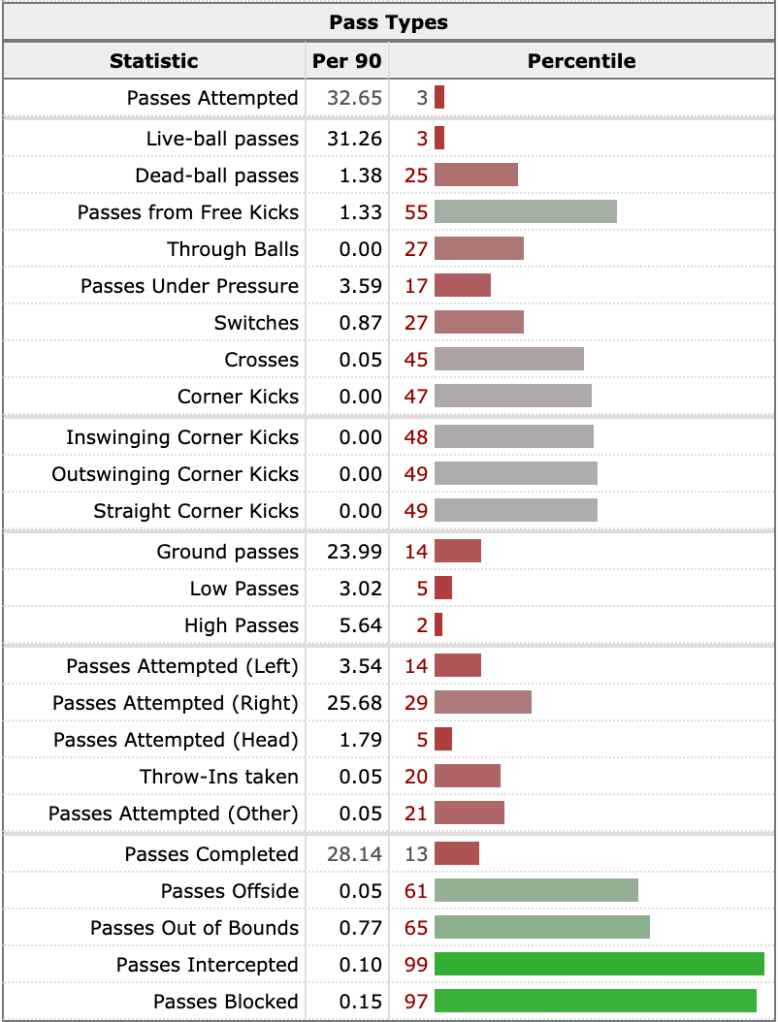
Task: Click the green Passes Intercepted percentile bar
Action: point(599,965)
